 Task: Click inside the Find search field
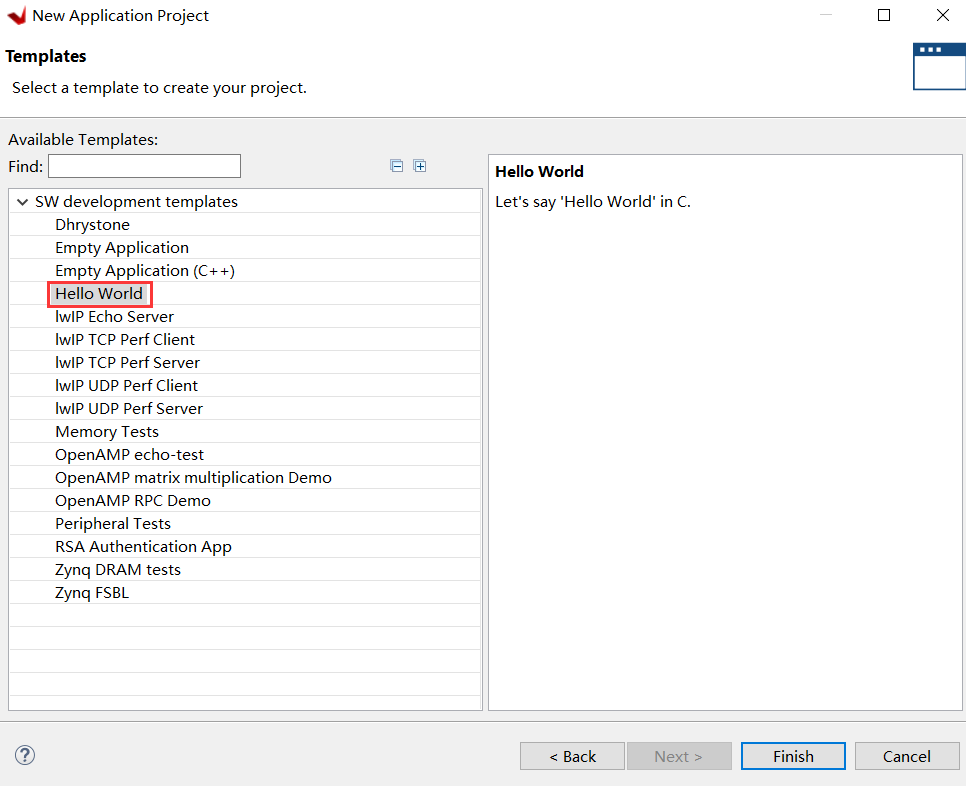(x=144, y=166)
